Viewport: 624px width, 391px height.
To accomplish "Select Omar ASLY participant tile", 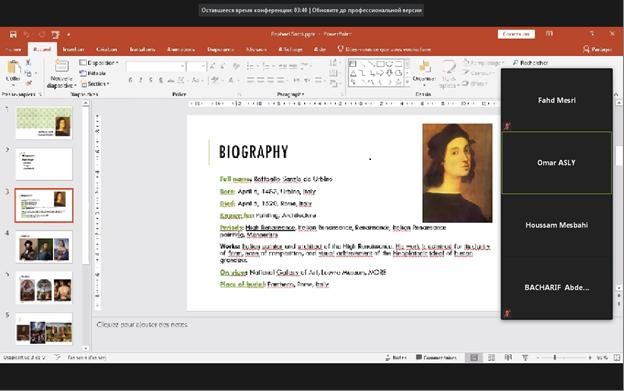I will [x=556, y=163].
